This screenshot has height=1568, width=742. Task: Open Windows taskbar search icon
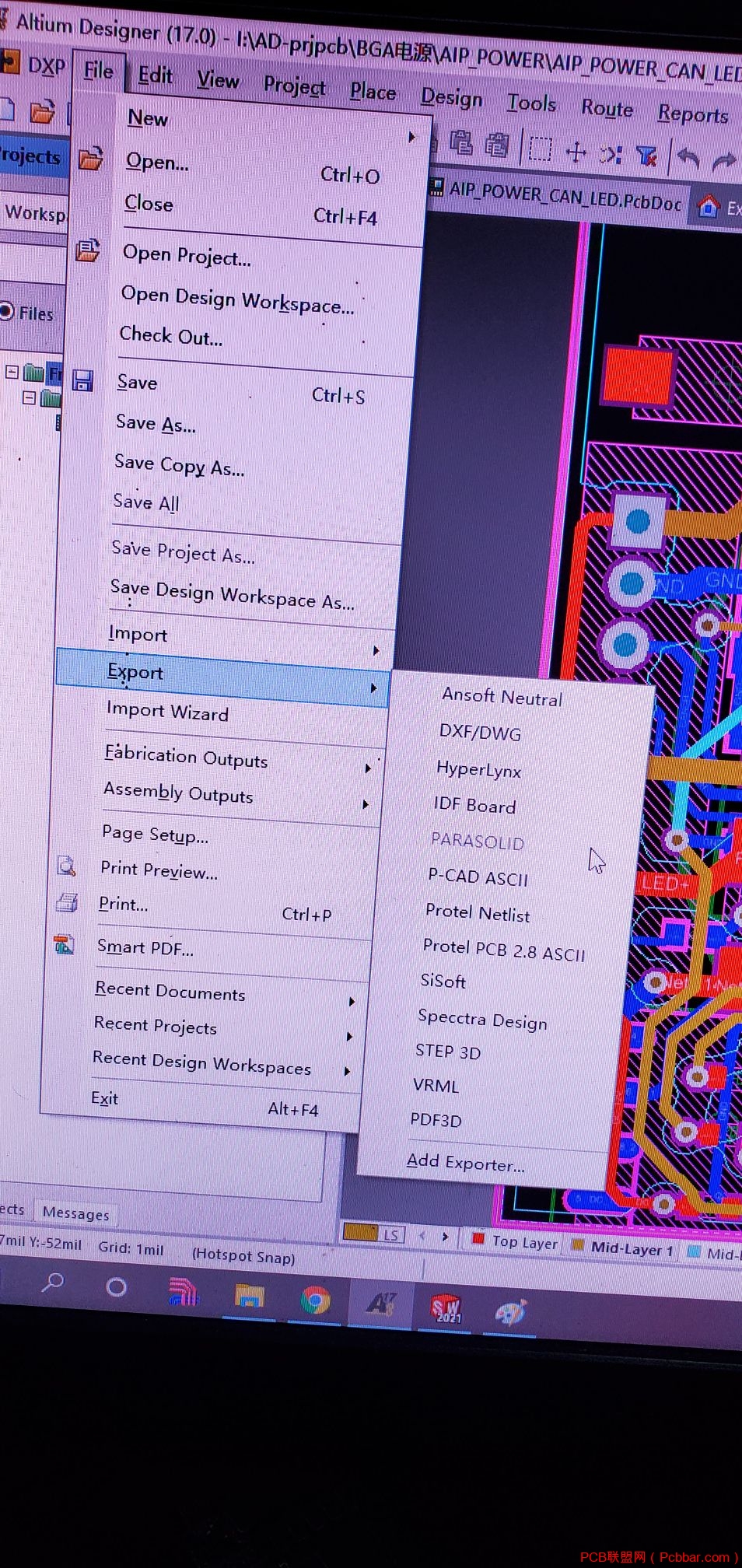click(52, 1282)
